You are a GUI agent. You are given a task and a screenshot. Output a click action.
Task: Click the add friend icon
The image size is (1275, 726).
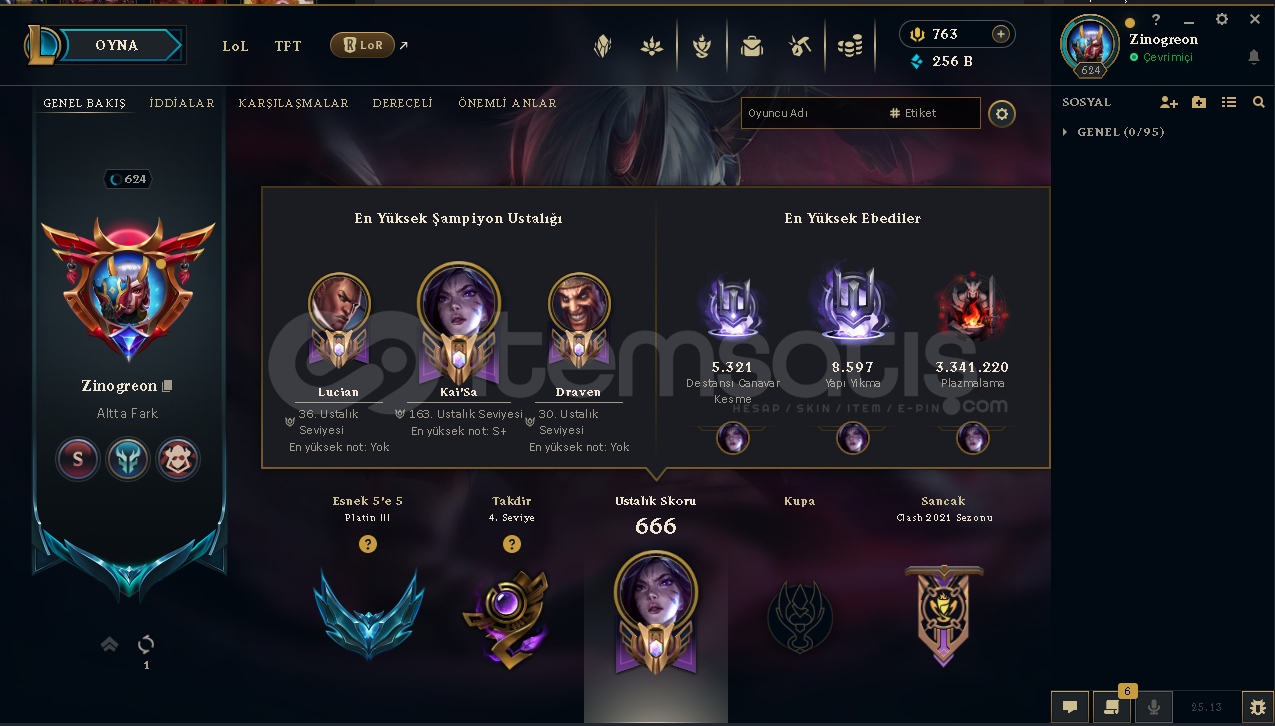tap(1169, 102)
